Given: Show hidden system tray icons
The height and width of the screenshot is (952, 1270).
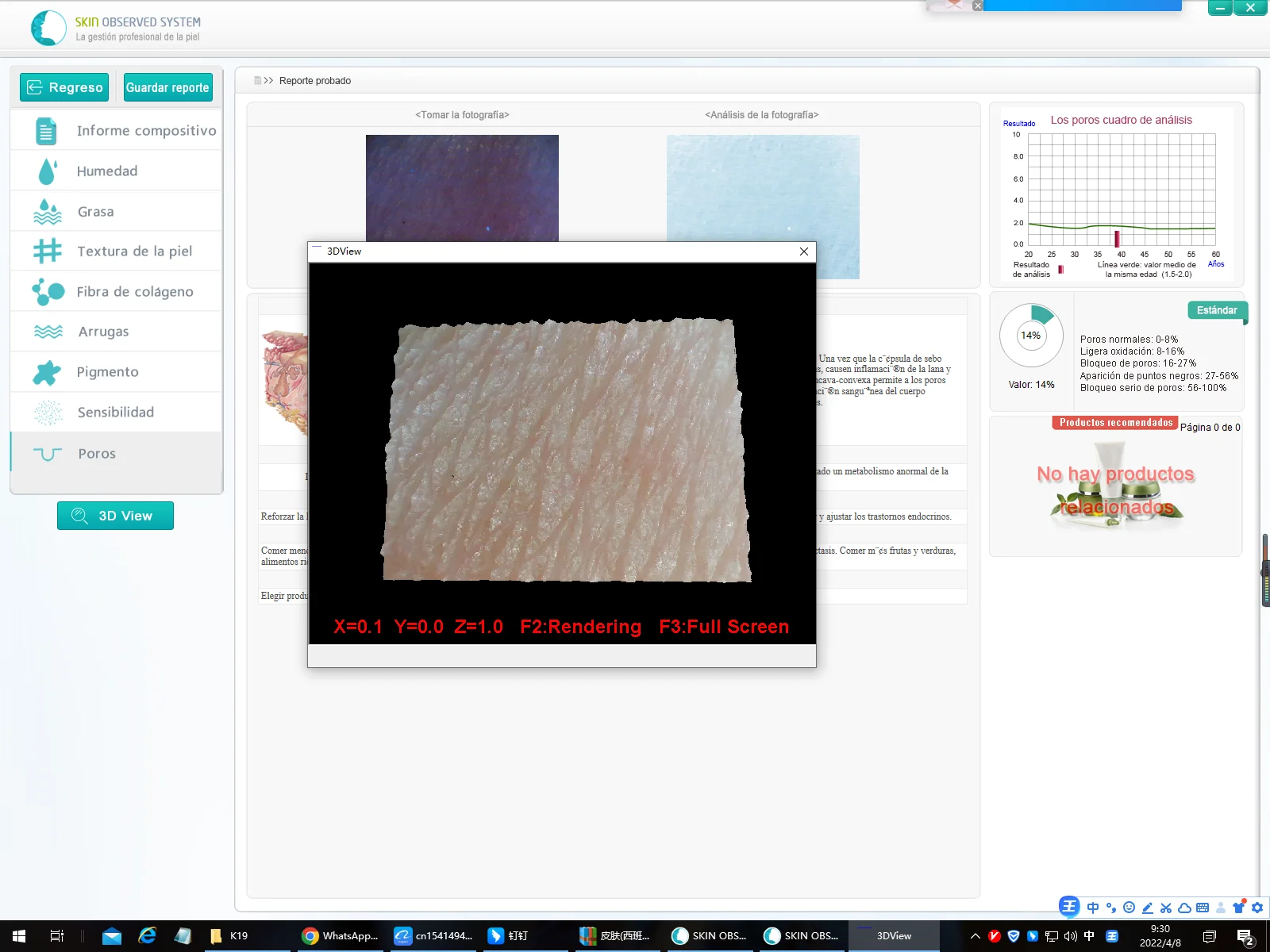Looking at the screenshot, I should [975, 936].
